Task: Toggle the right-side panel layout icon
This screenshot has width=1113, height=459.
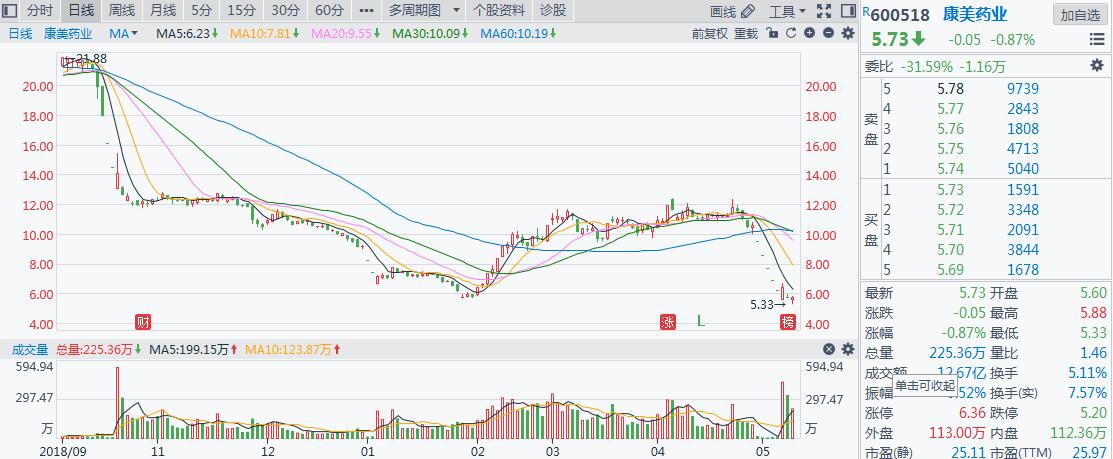Action: tap(847, 12)
